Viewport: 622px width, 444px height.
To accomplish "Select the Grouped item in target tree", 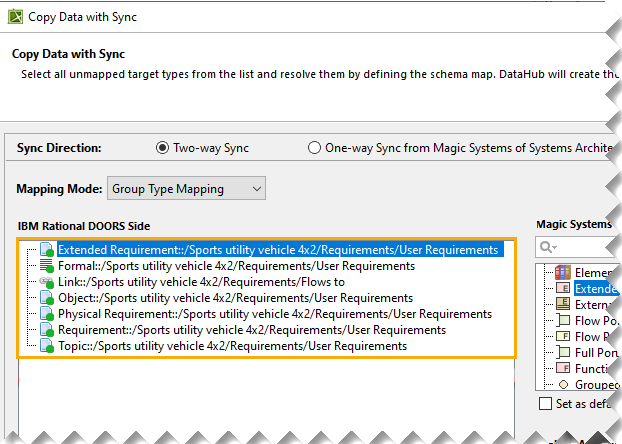I will point(597,384).
